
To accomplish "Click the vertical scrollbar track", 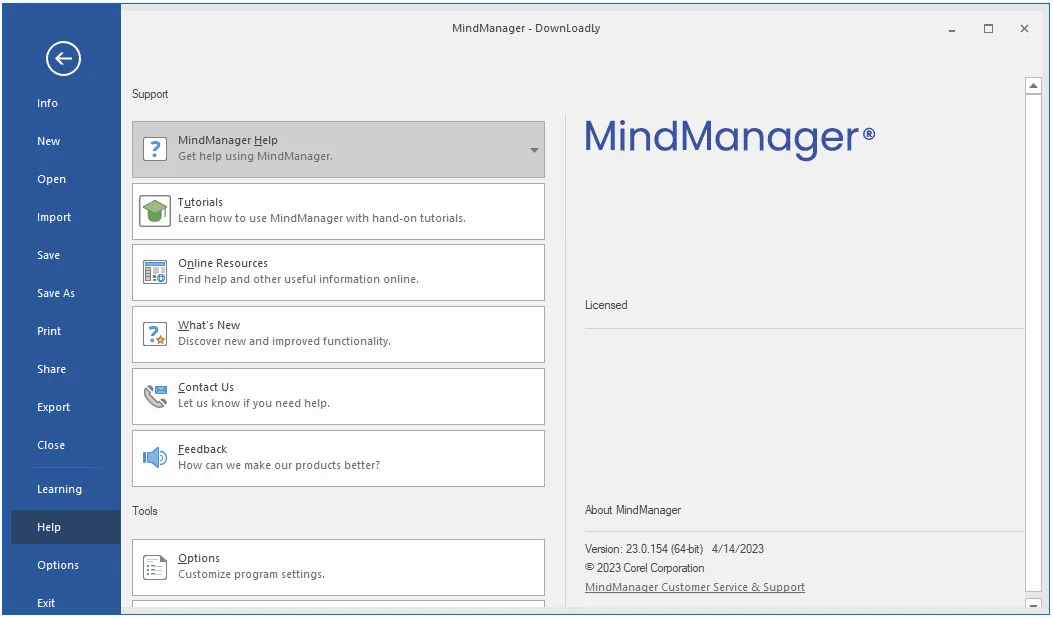I will pos(1033,345).
